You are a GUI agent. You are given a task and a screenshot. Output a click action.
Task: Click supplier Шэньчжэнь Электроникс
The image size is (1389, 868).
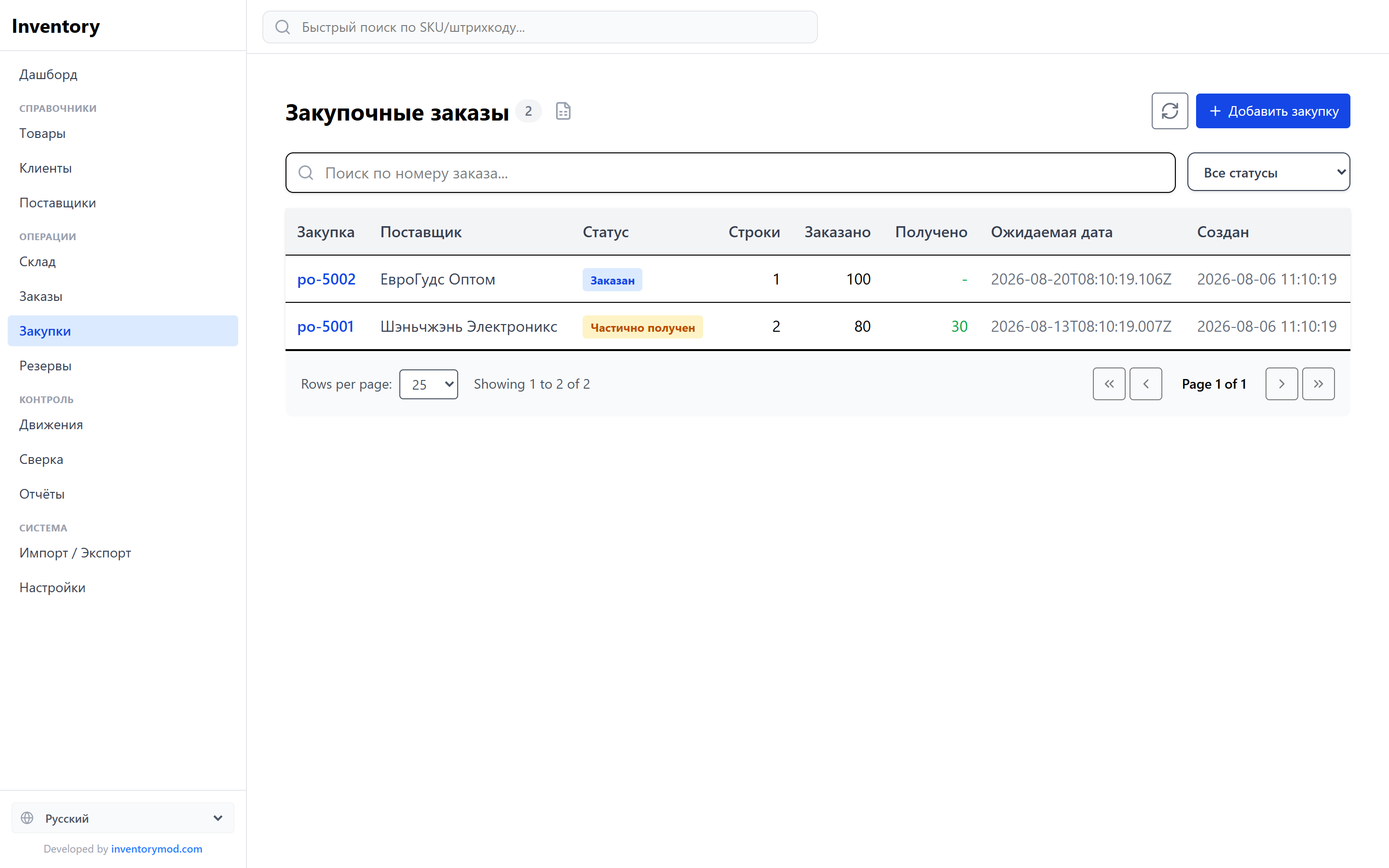pos(468,326)
